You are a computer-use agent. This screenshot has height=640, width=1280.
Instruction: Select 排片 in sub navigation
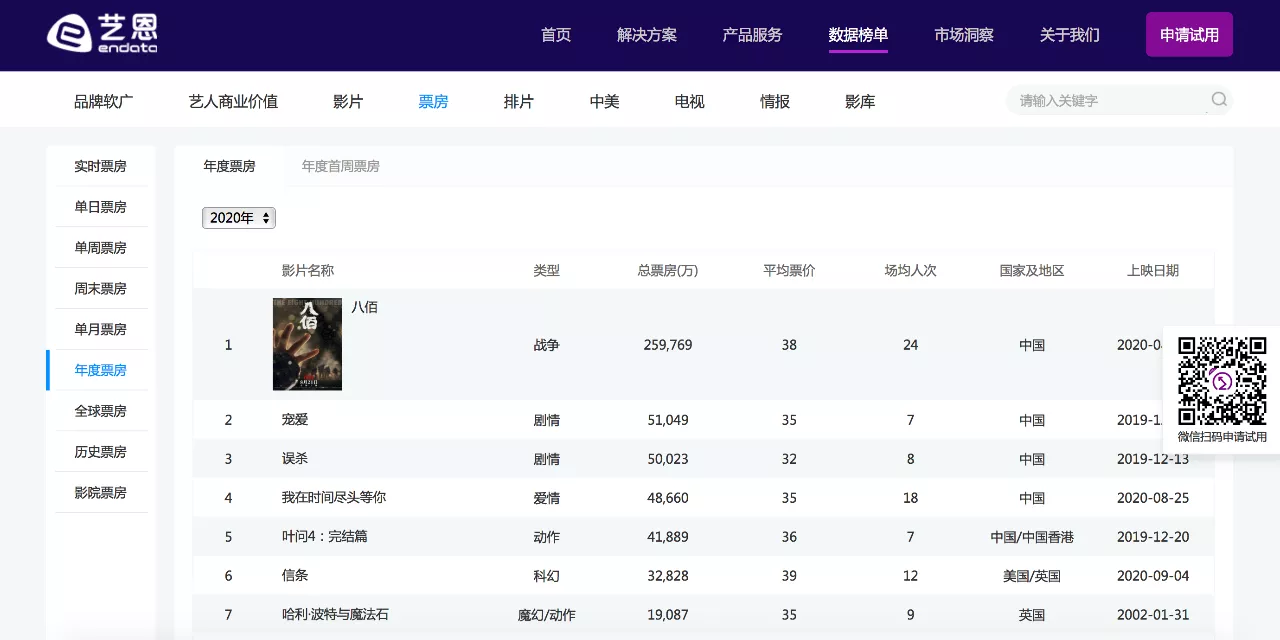coord(519,101)
